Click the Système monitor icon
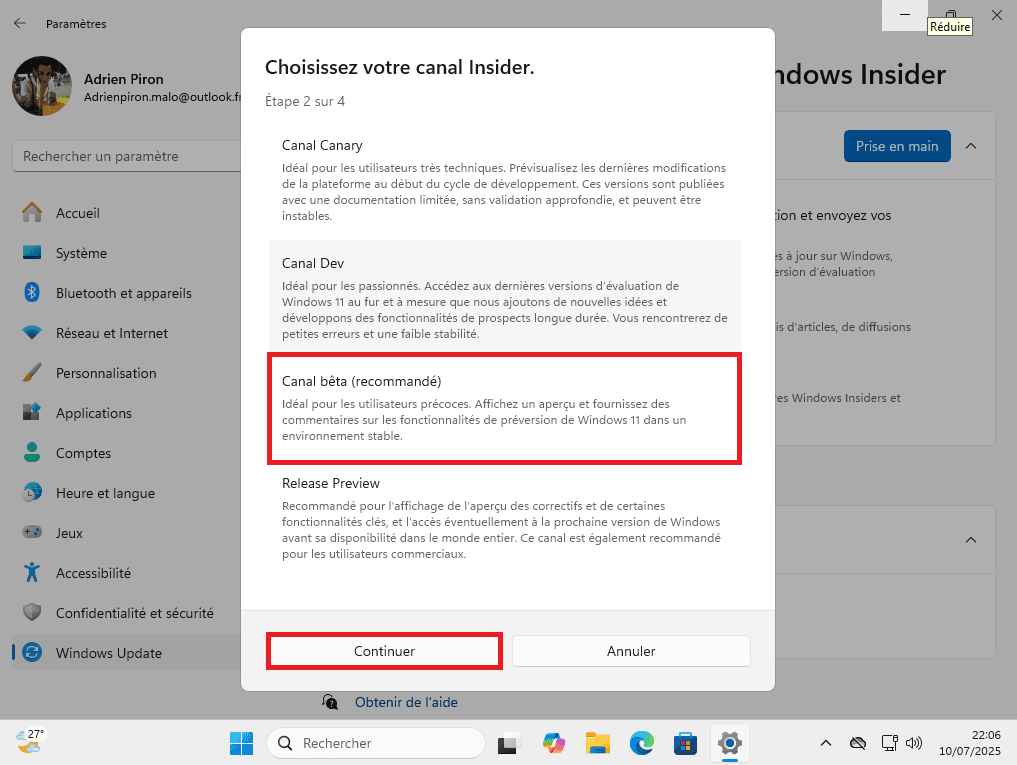Screen dimensions: 1017x765 (x=32, y=252)
